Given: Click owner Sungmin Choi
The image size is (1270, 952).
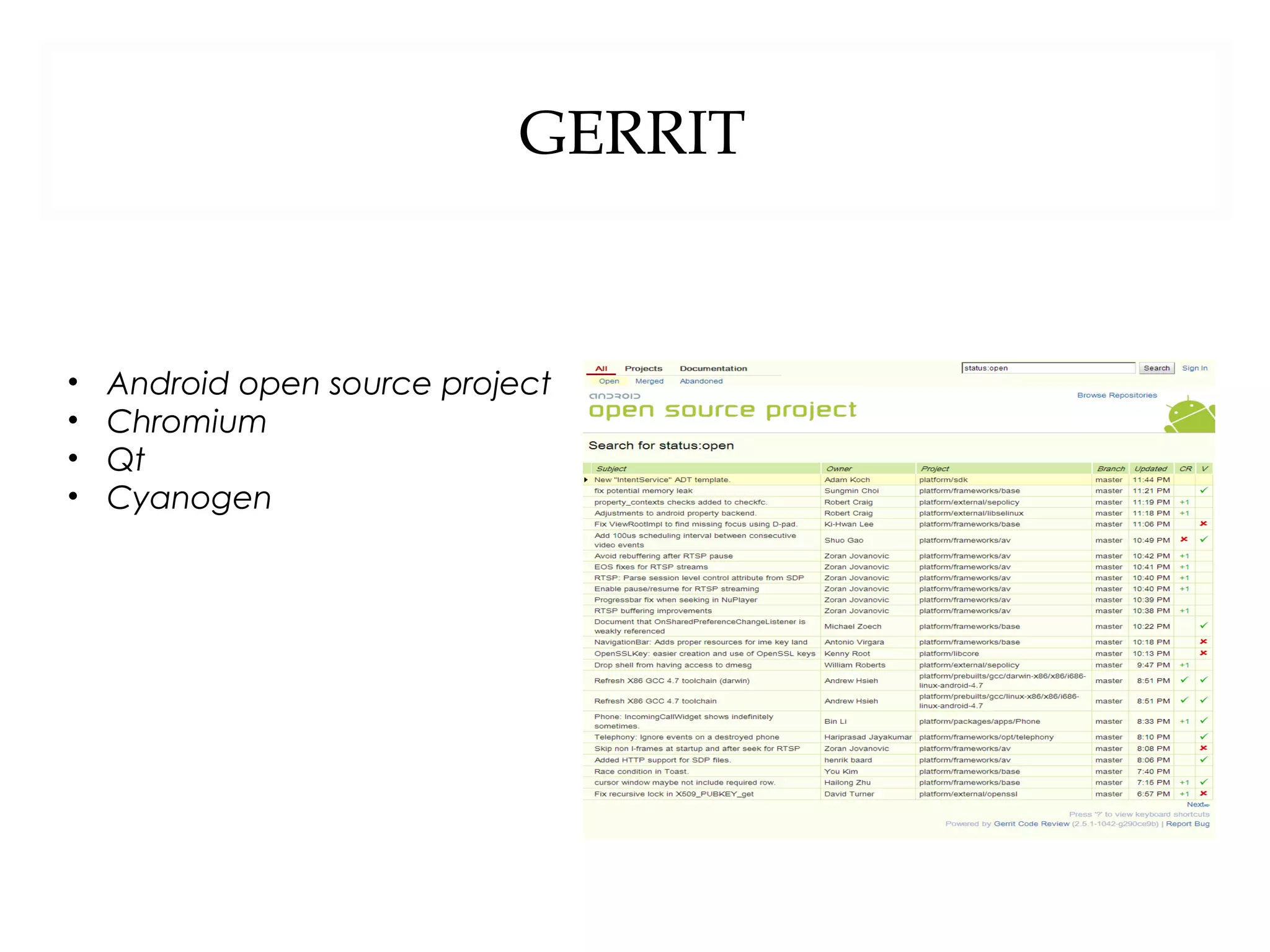Looking at the screenshot, I should pyautogui.click(x=851, y=491).
